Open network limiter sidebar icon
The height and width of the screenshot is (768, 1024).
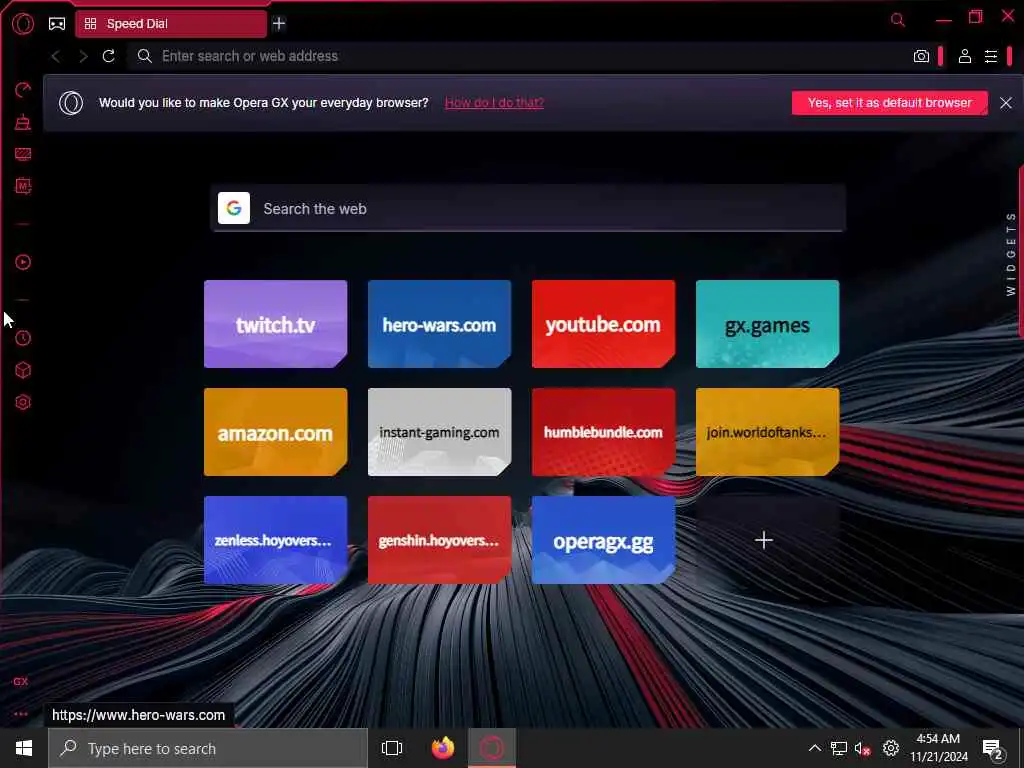[x=23, y=154]
